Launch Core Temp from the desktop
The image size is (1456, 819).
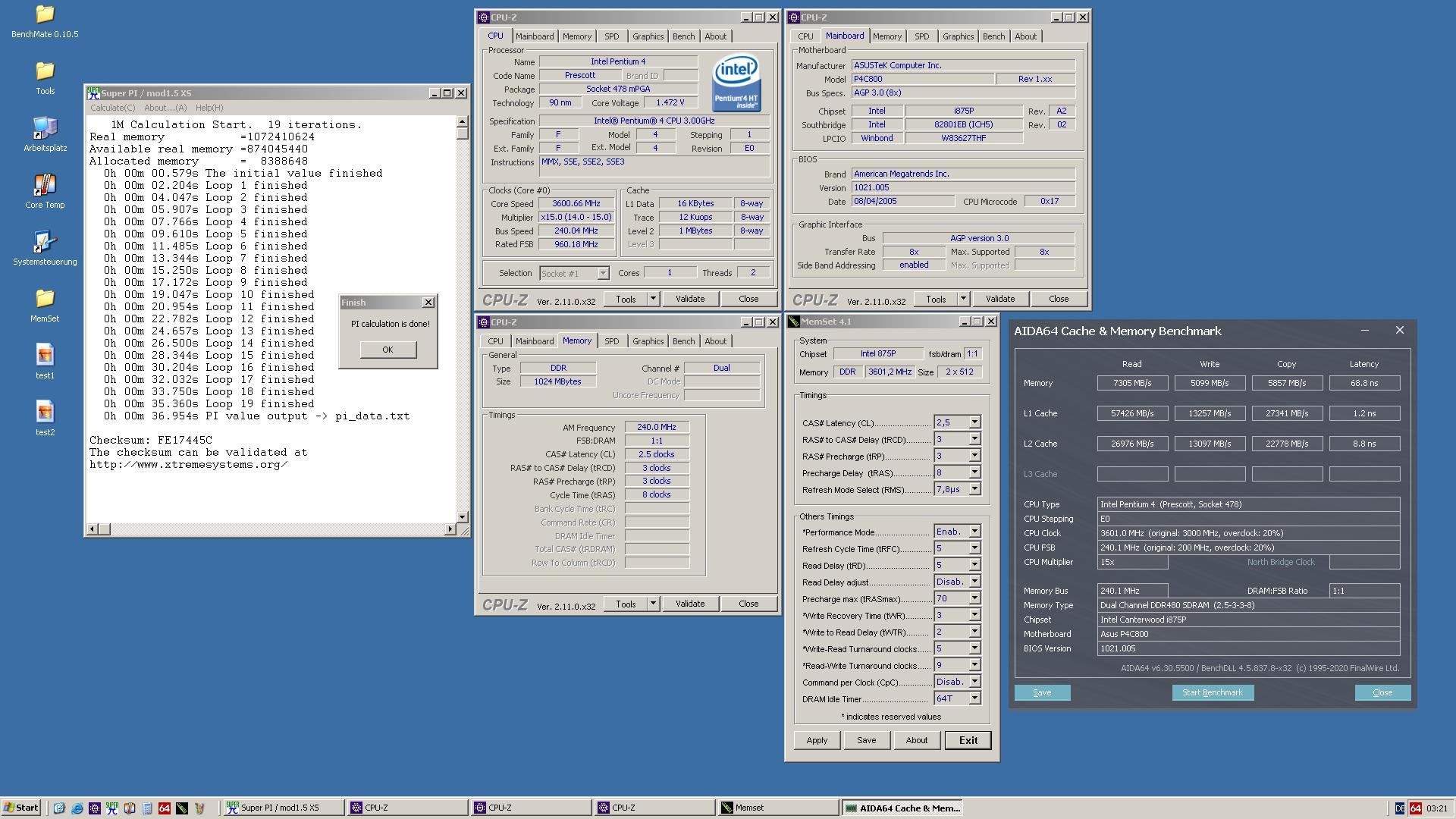point(45,191)
